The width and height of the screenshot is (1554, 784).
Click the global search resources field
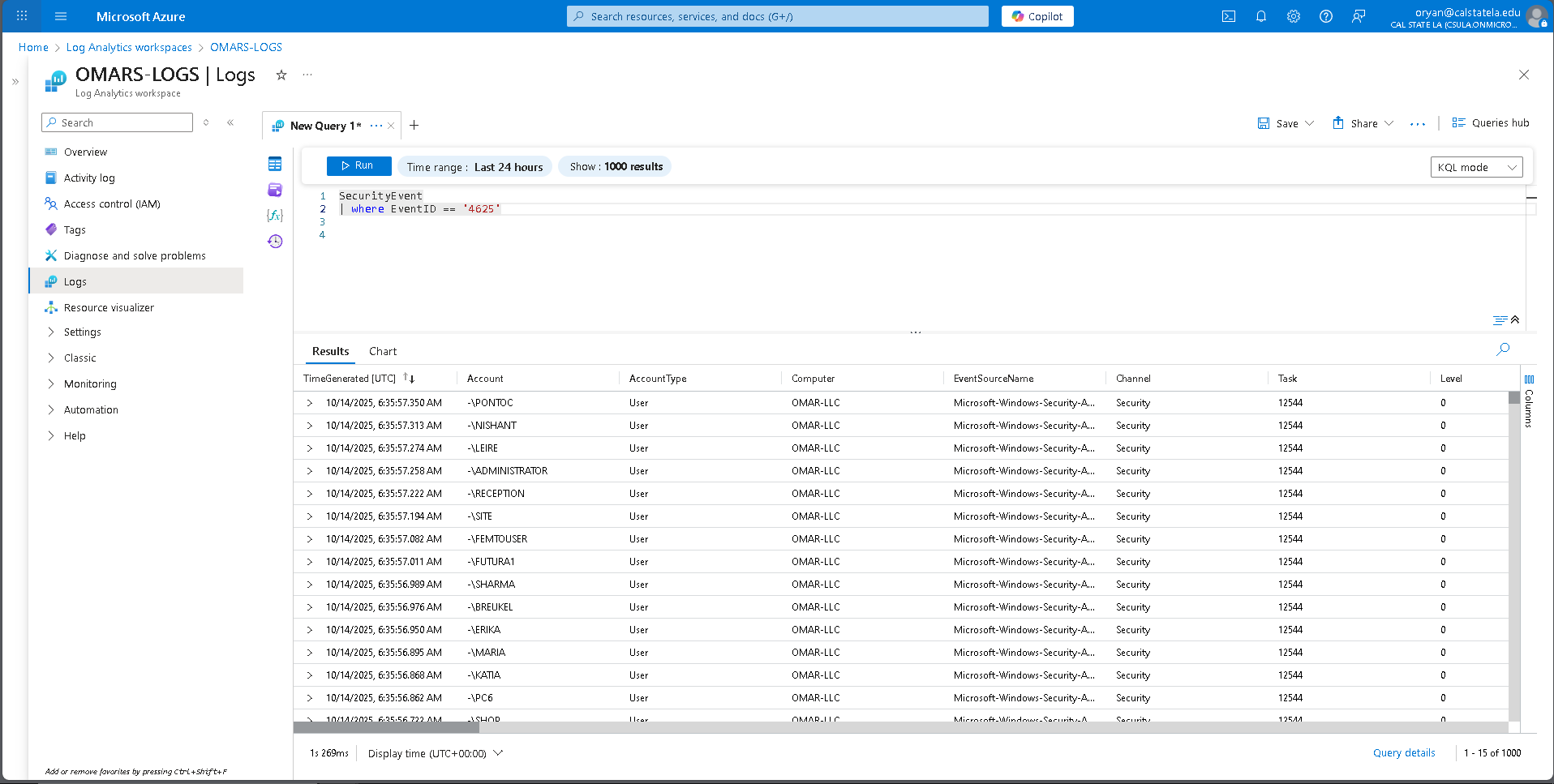[x=778, y=16]
